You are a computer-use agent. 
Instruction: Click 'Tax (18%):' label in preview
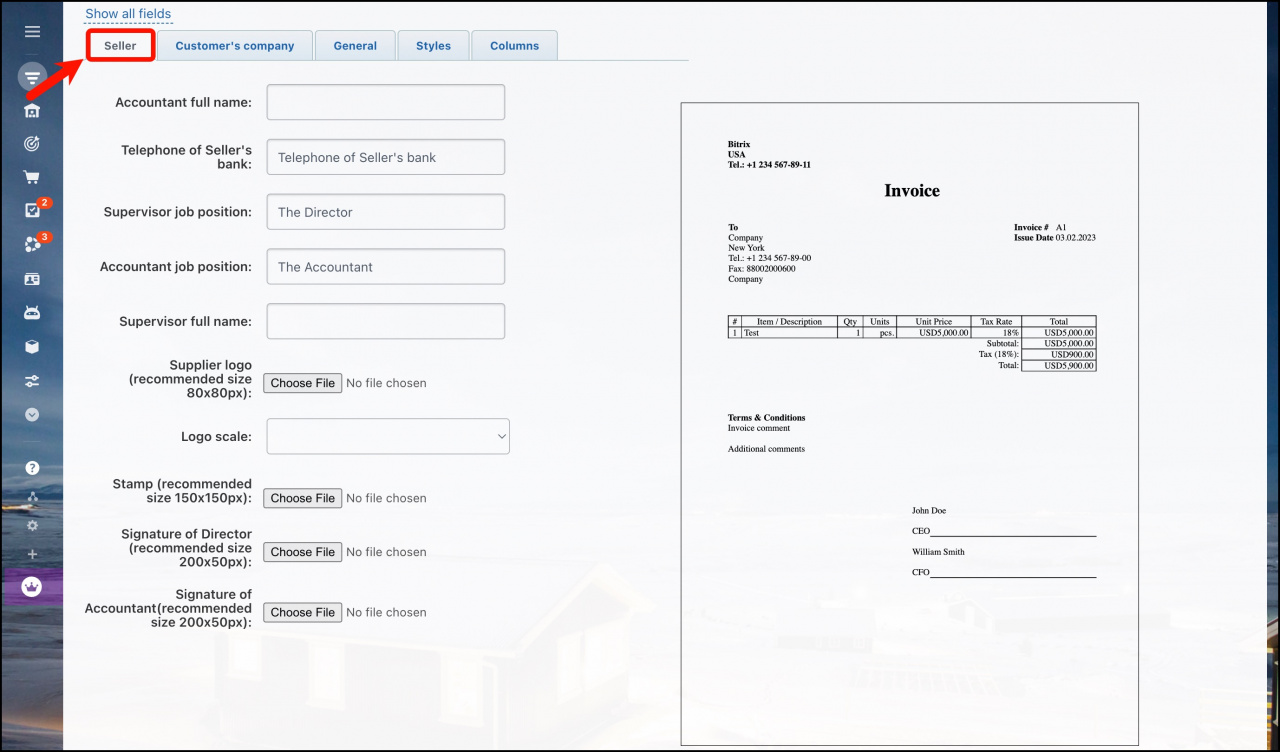[x=999, y=355]
